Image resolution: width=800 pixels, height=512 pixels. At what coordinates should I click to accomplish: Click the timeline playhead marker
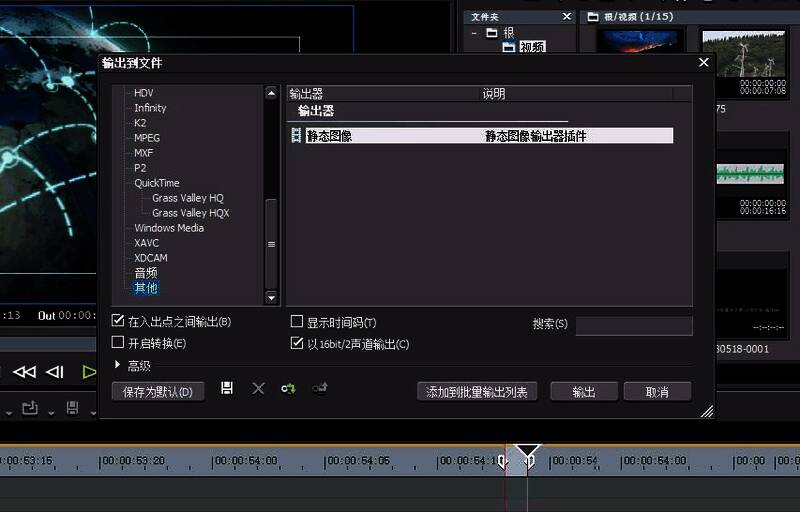click(527, 452)
